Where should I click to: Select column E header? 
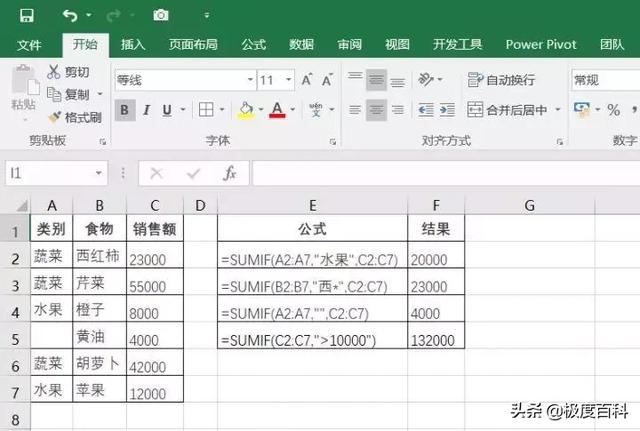tap(313, 205)
